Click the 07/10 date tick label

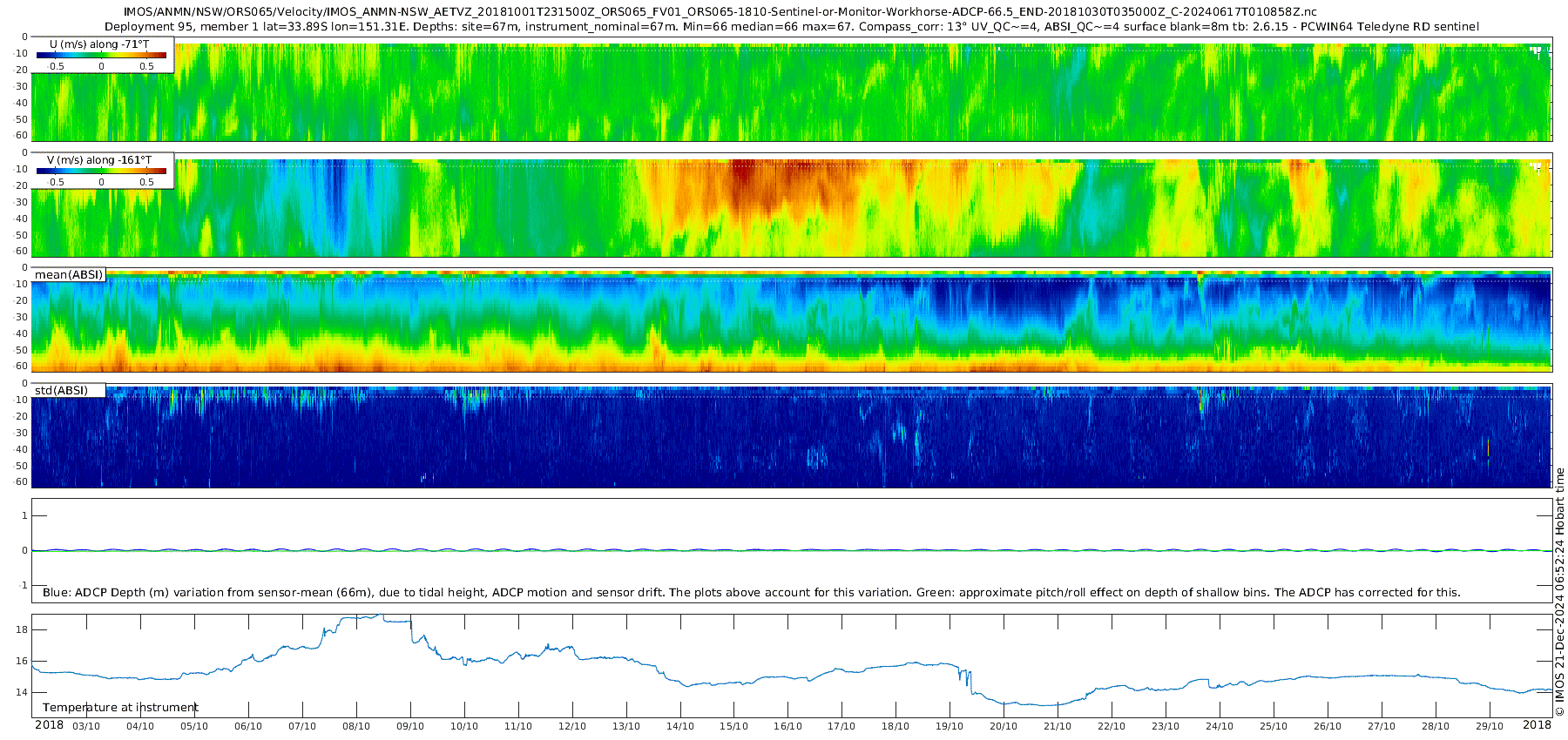[302, 726]
